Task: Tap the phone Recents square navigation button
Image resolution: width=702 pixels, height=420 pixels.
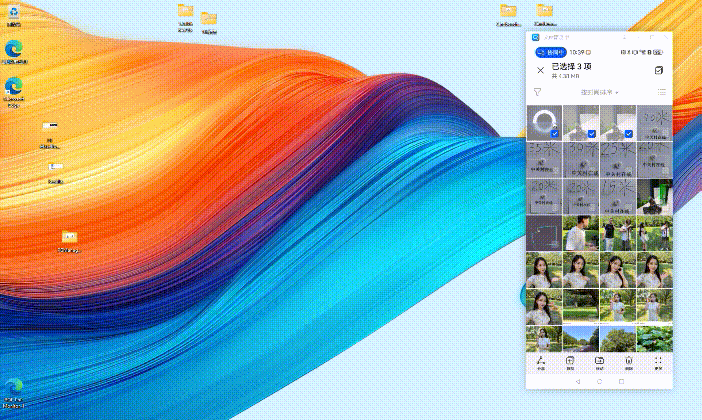Action: tap(621, 381)
